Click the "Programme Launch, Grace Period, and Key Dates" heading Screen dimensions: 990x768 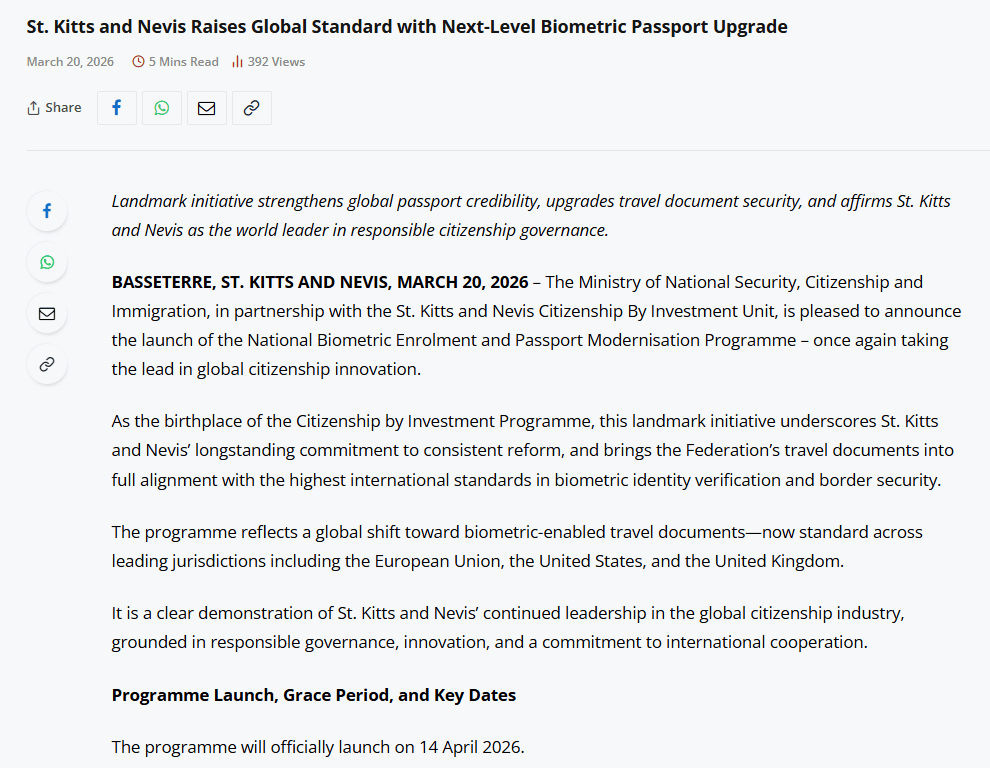pos(314,695)
